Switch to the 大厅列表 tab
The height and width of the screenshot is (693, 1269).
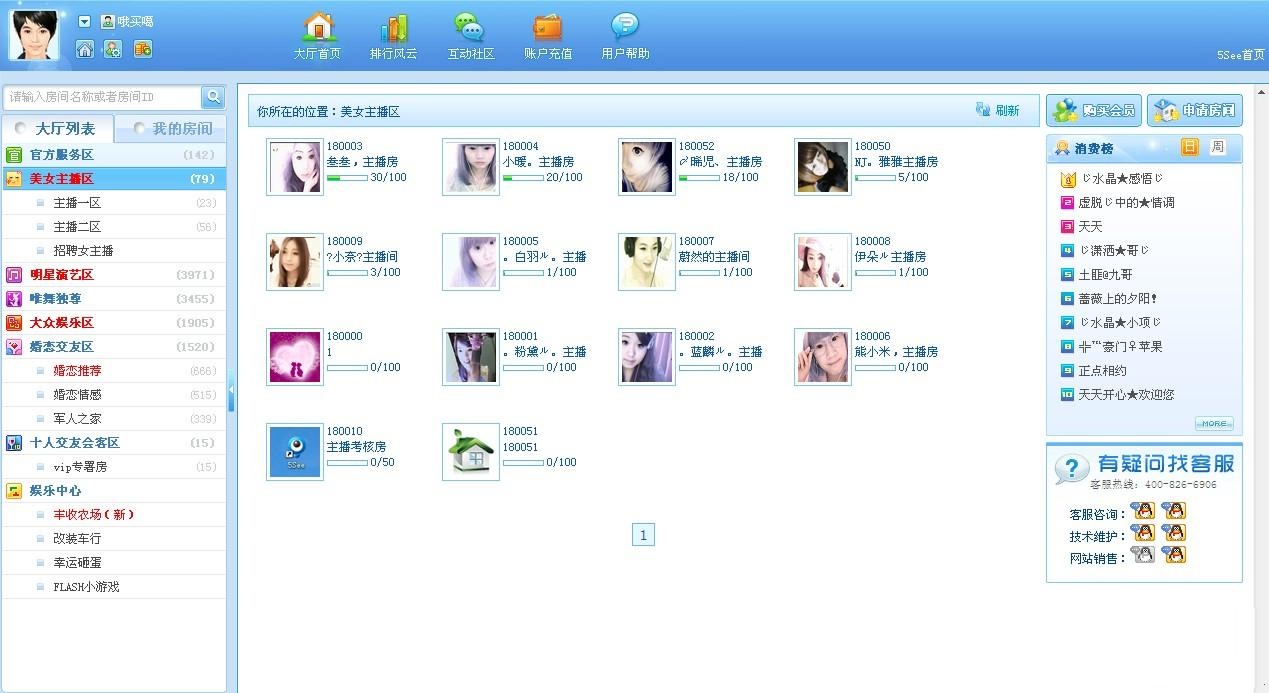point(58,129)
